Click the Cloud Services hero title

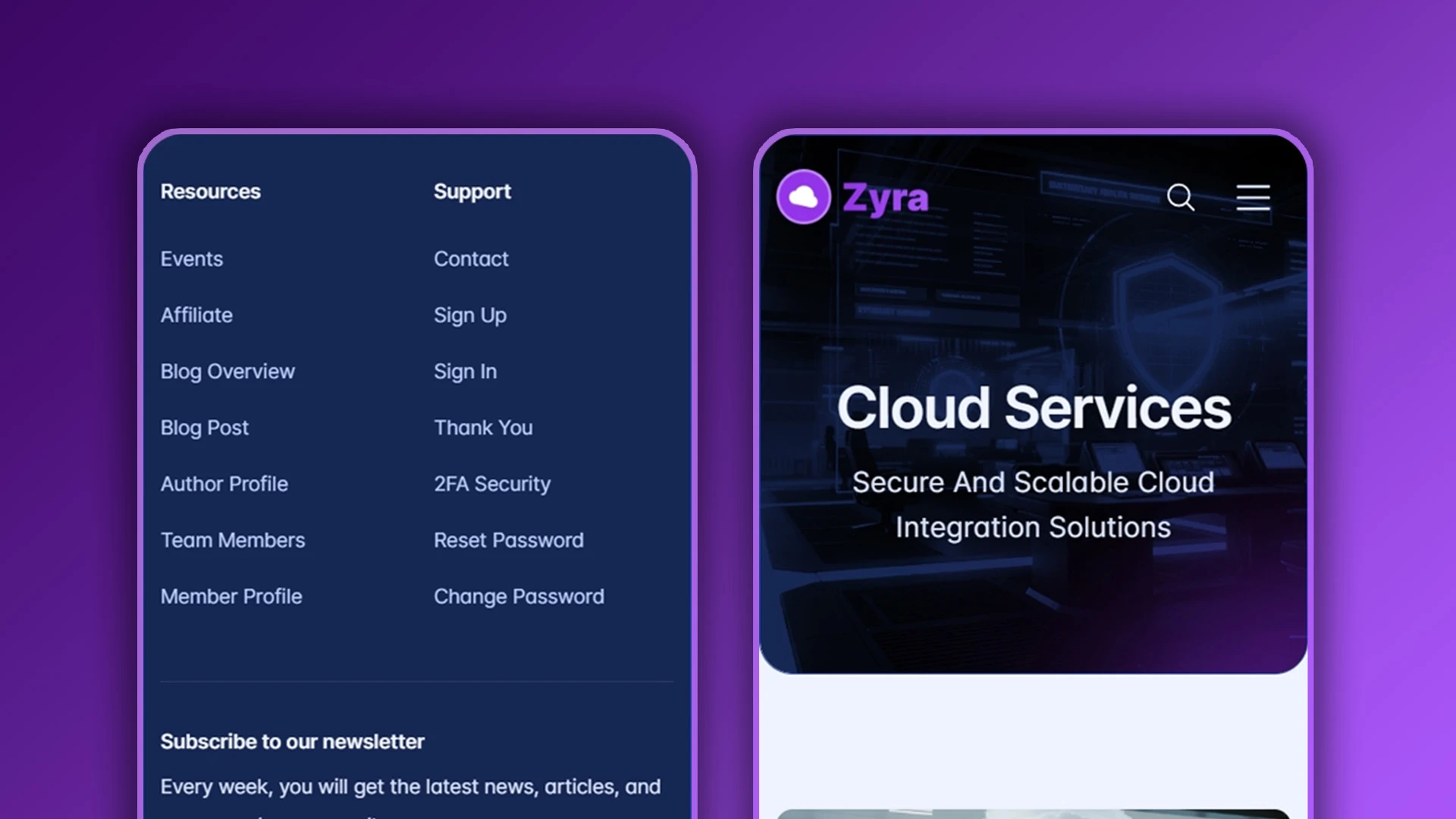(x=1034, y=407)
